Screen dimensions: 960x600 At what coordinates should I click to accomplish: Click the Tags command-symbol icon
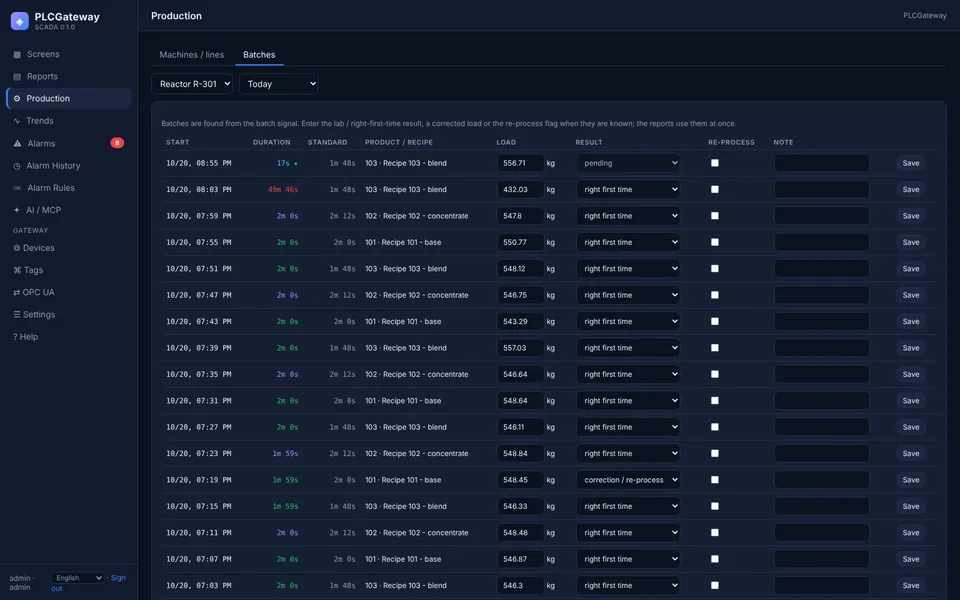17,270
